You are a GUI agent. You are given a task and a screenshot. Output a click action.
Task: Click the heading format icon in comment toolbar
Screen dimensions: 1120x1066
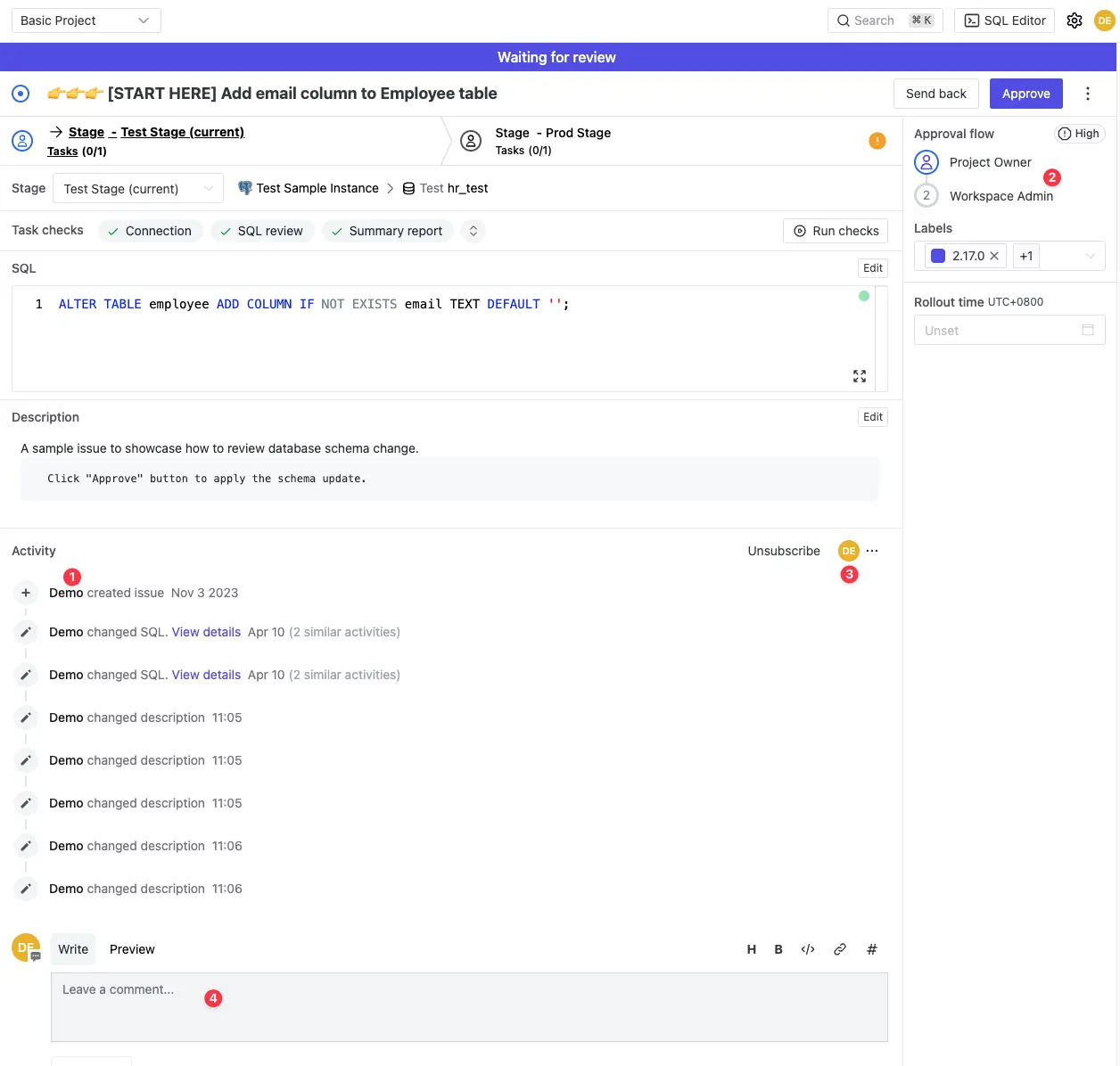pyautogui.click(x=751, y=949)
